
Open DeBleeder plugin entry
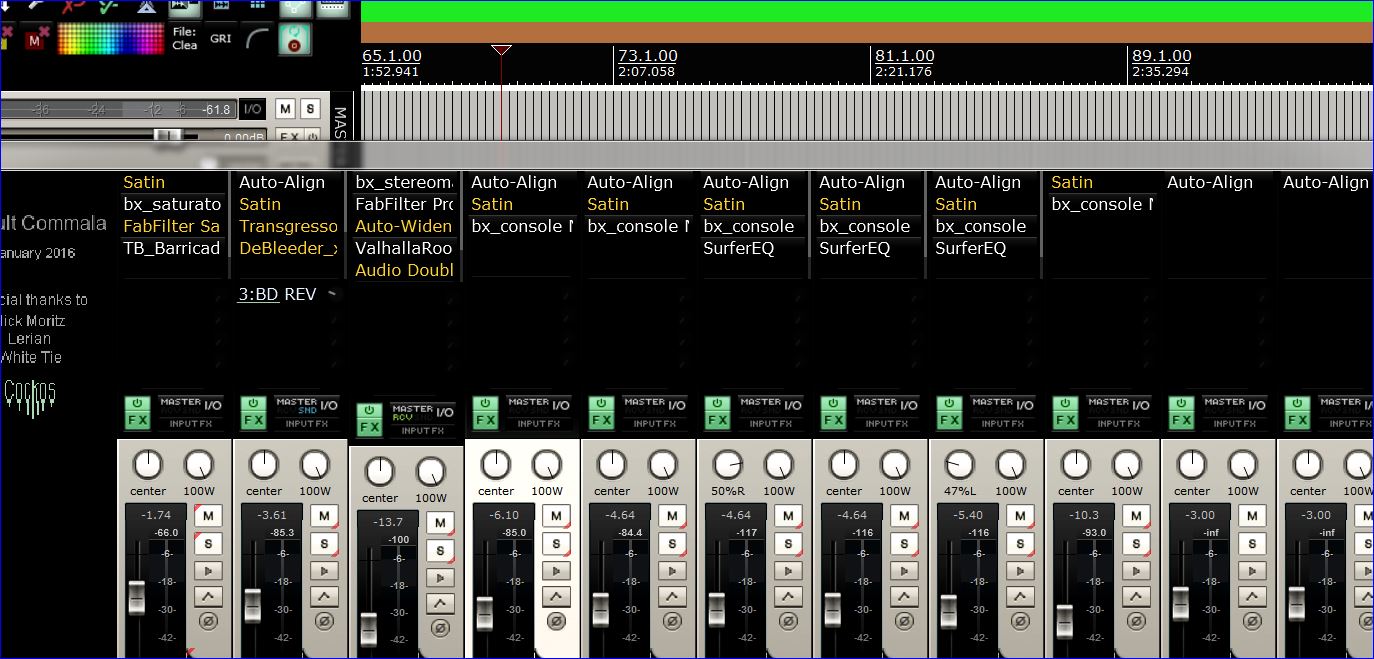coord(288,248)
